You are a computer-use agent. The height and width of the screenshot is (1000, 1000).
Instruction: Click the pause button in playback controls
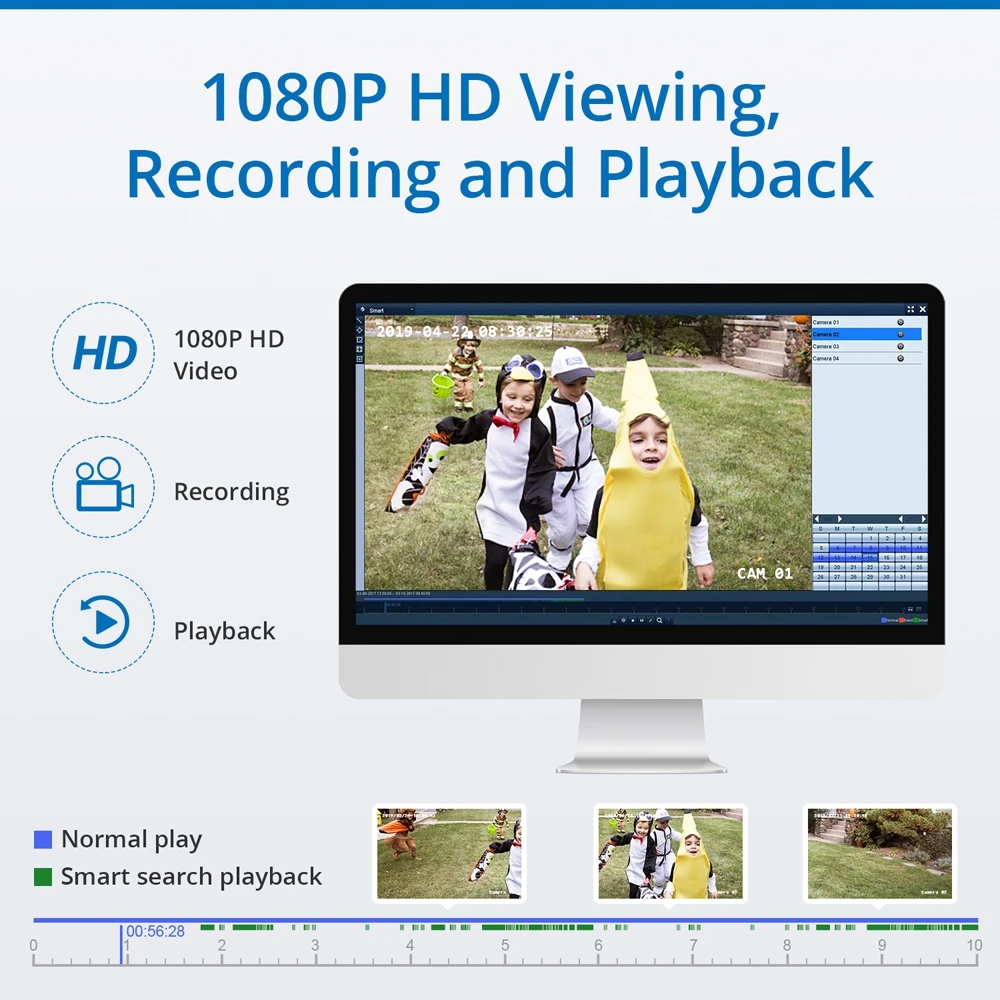(x=642, y=621)
